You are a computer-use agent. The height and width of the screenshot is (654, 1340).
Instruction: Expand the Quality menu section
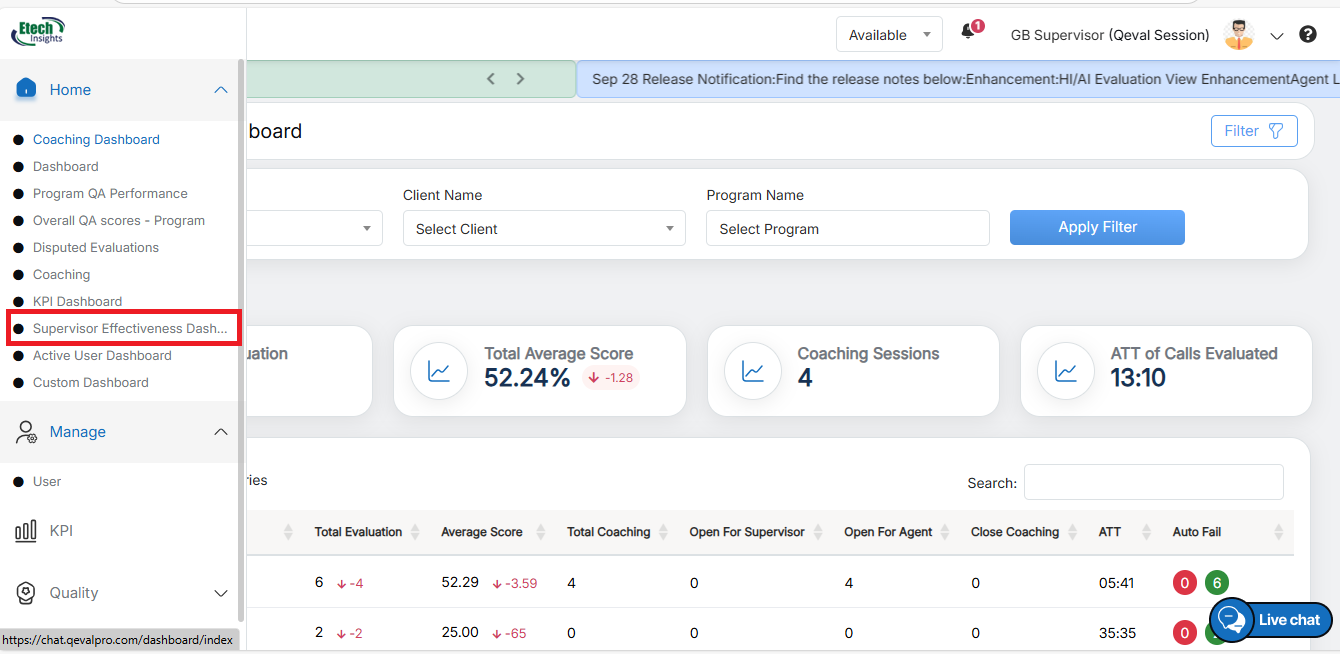tap(221, 593)
